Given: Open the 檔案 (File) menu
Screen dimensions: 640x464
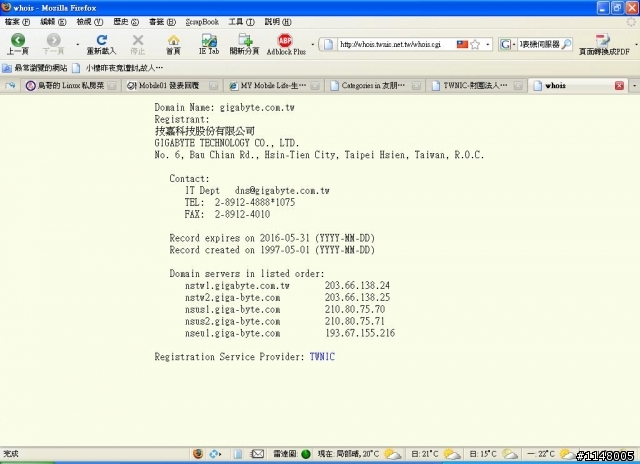Looking at the screenshot, I should [x=18, y=22].
